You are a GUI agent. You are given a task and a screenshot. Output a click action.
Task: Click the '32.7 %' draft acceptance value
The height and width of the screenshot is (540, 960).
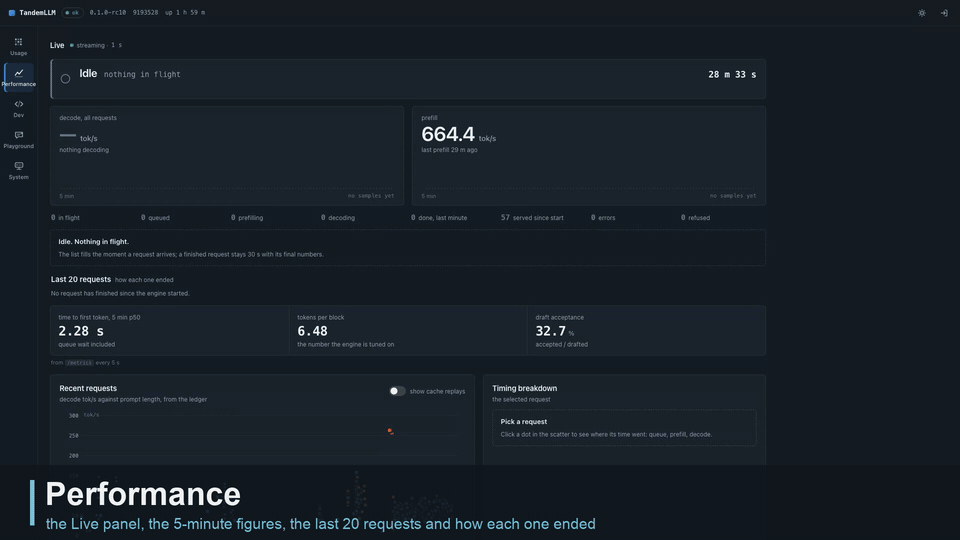click(x=555, y=331)
